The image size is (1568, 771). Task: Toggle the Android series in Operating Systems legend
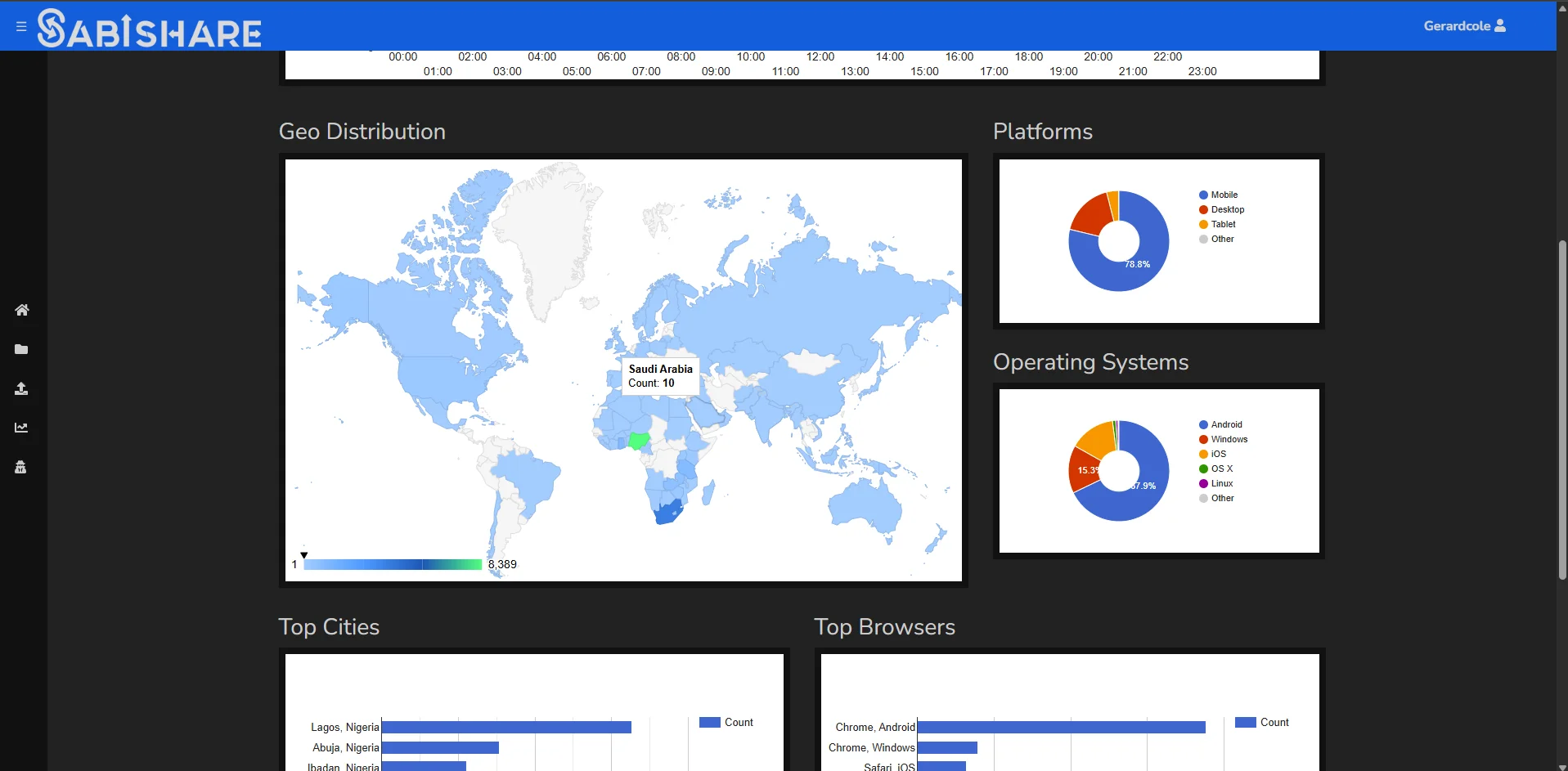pos(1223,424)
